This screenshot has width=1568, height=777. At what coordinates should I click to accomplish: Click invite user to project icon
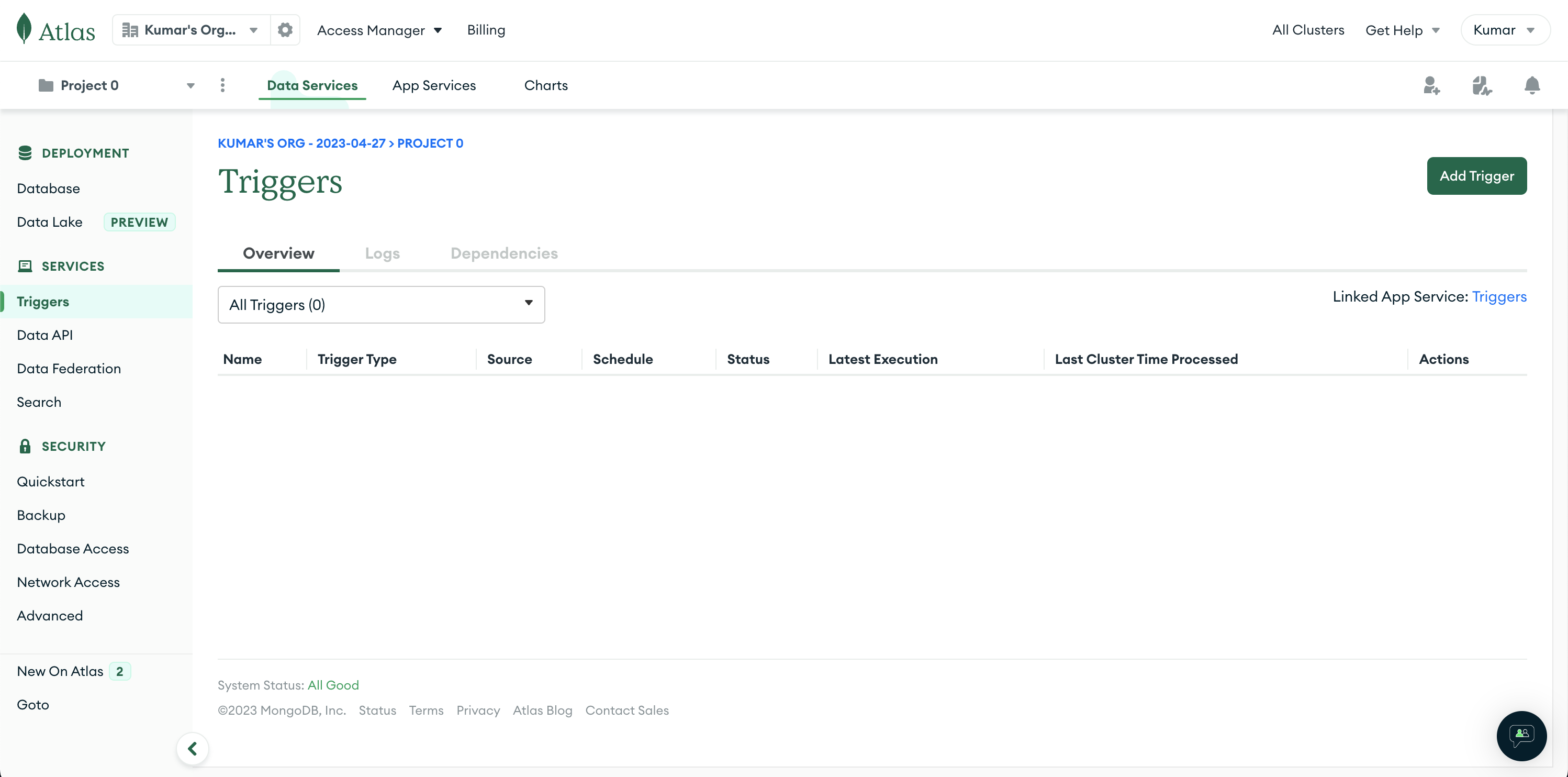[1431, 85]
